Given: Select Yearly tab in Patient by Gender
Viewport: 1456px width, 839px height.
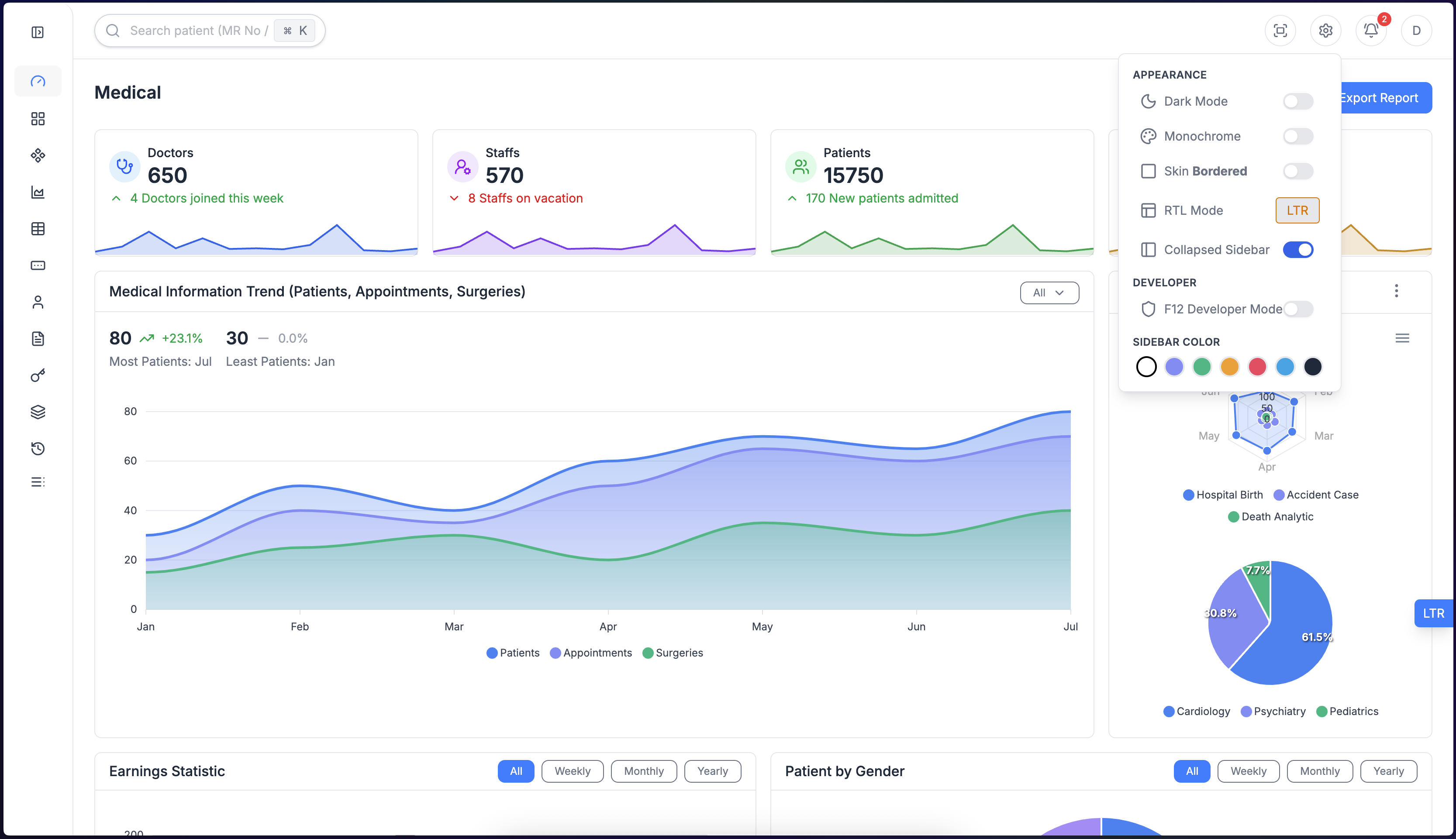Looking at the screenshot, I should pos(1388,771).
